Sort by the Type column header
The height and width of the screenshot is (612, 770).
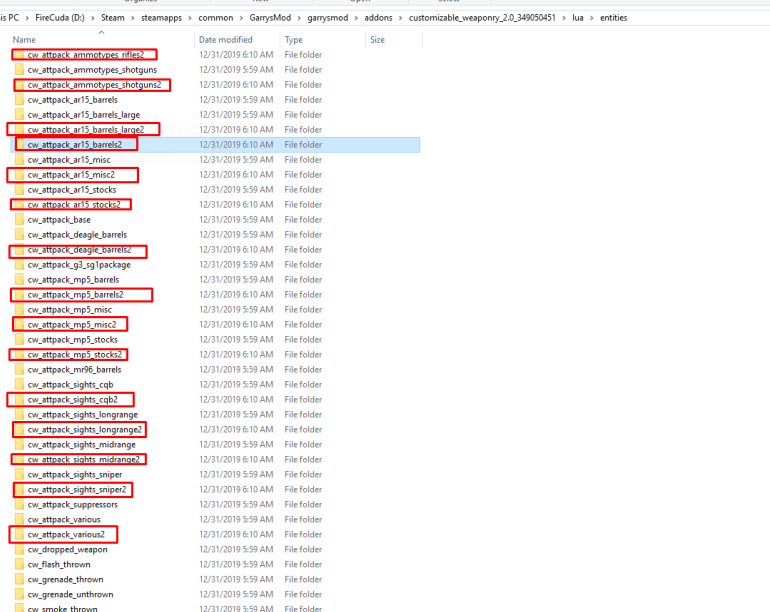point(294,40)
